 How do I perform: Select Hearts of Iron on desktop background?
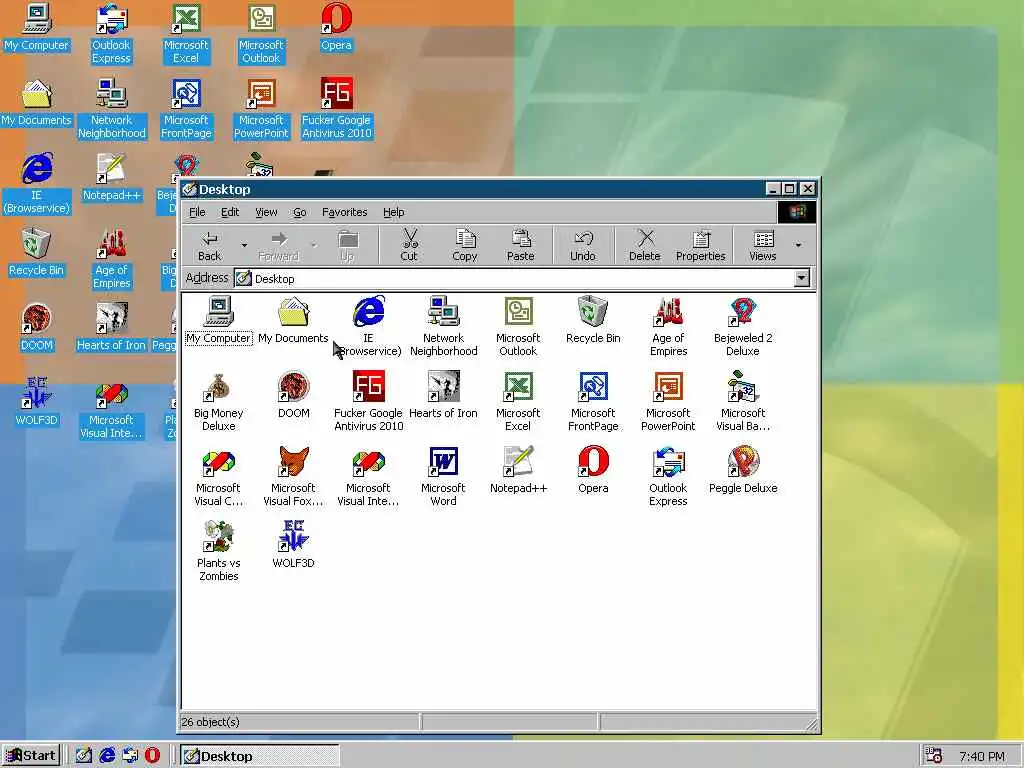coord(111,328)
